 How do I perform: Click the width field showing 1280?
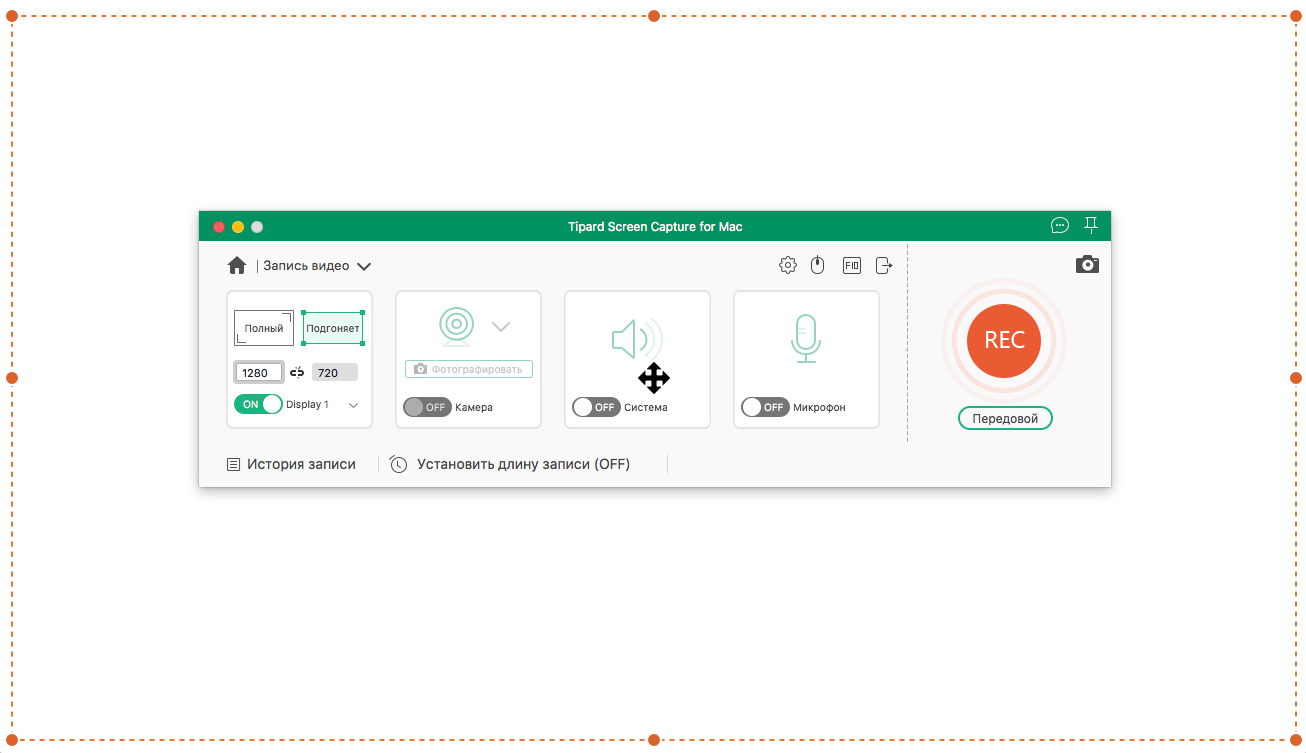pos(259,373)
